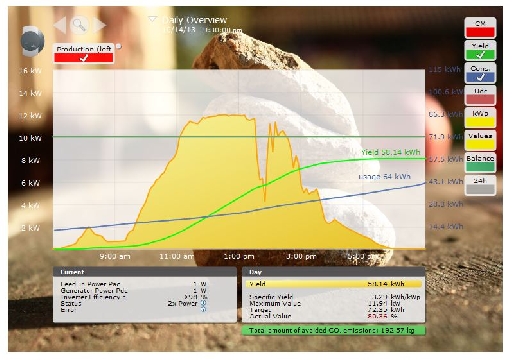
Task: Click the Daily Overview title
Action: coord(195,20)
